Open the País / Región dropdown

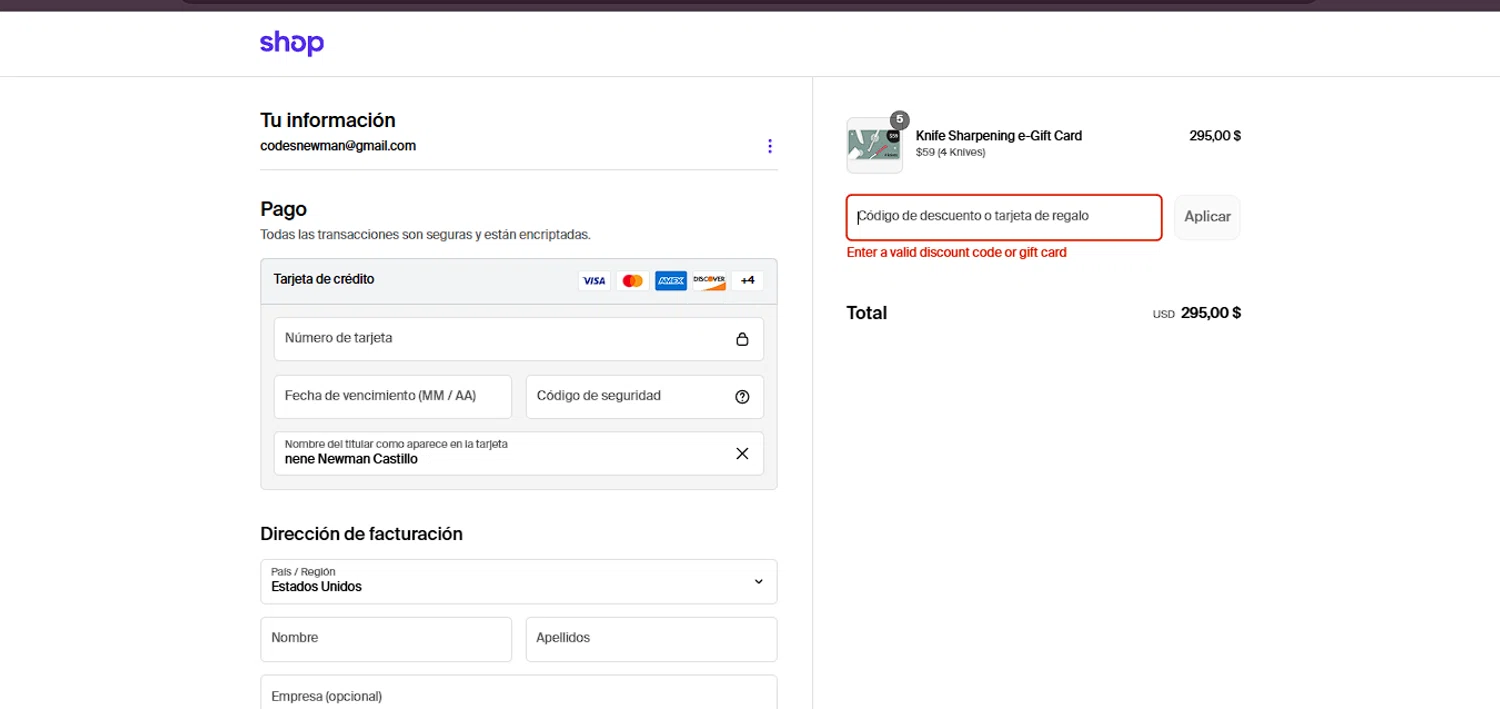pos(518,581)
